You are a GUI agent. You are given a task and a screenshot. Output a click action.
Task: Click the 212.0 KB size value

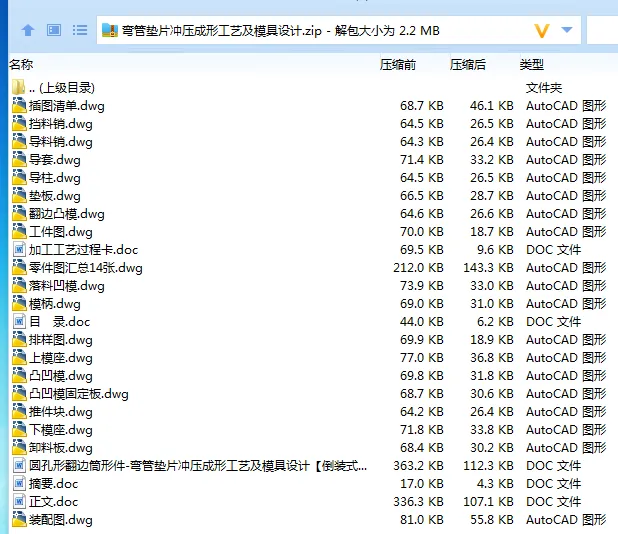click(x=418, y=268)
